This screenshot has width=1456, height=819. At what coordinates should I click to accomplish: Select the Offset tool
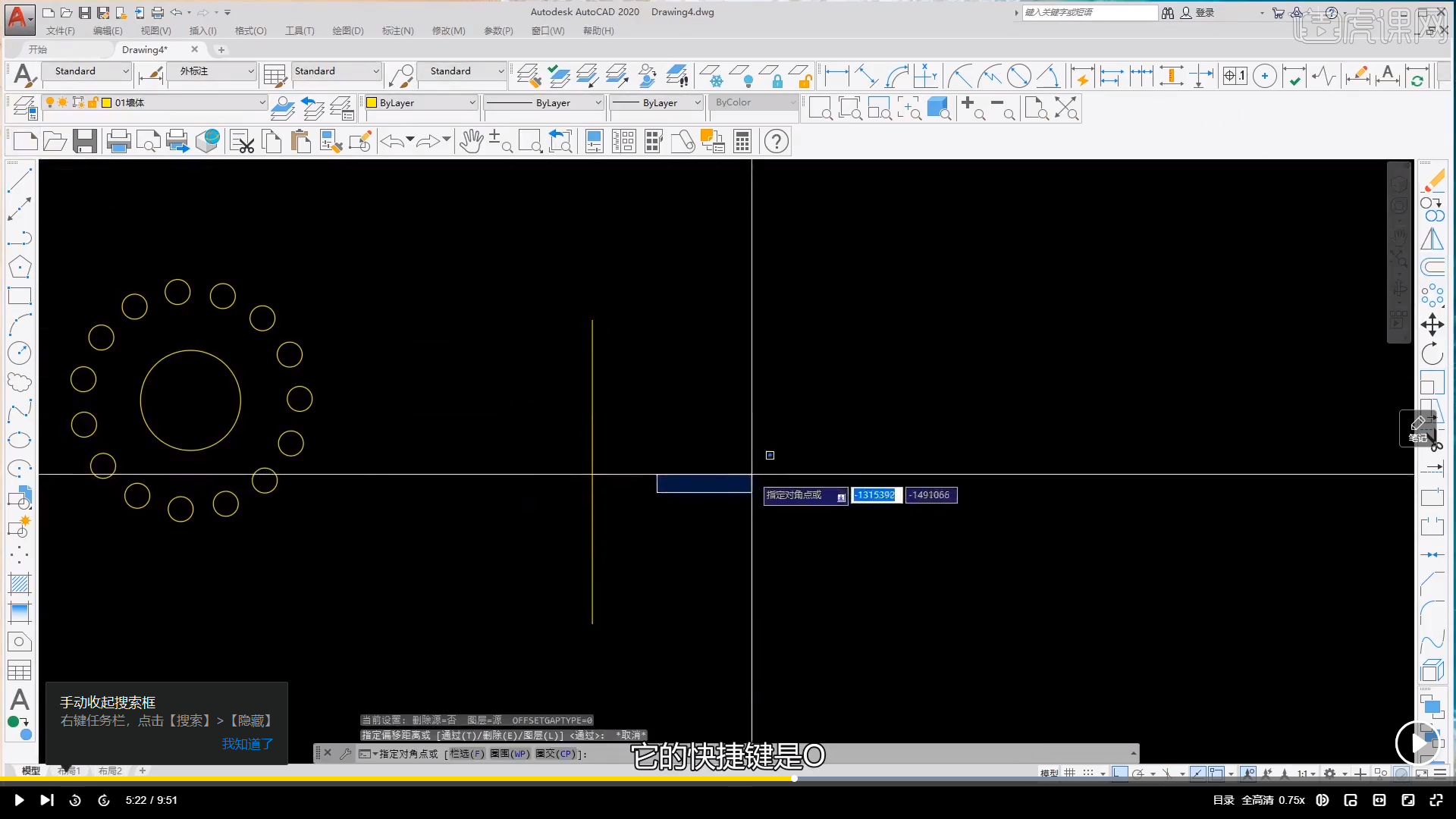pyautogui.click(x=1432, y=267)
